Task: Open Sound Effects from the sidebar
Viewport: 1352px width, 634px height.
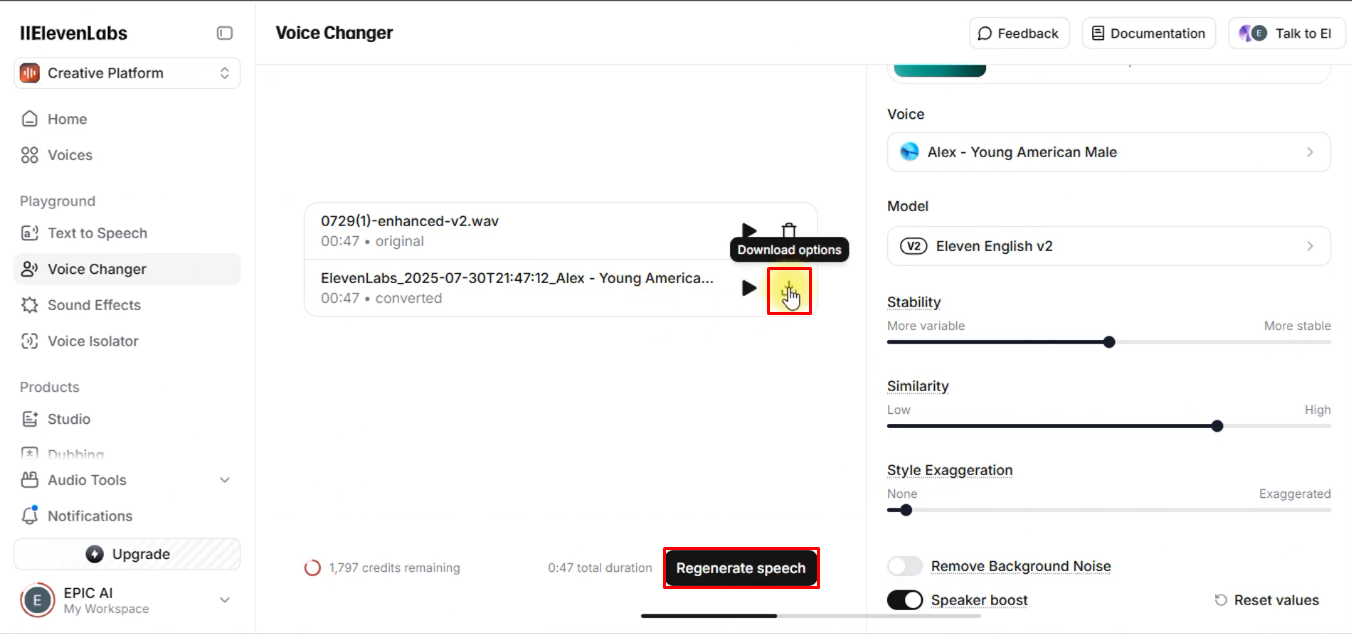Action: coord(94,305)
